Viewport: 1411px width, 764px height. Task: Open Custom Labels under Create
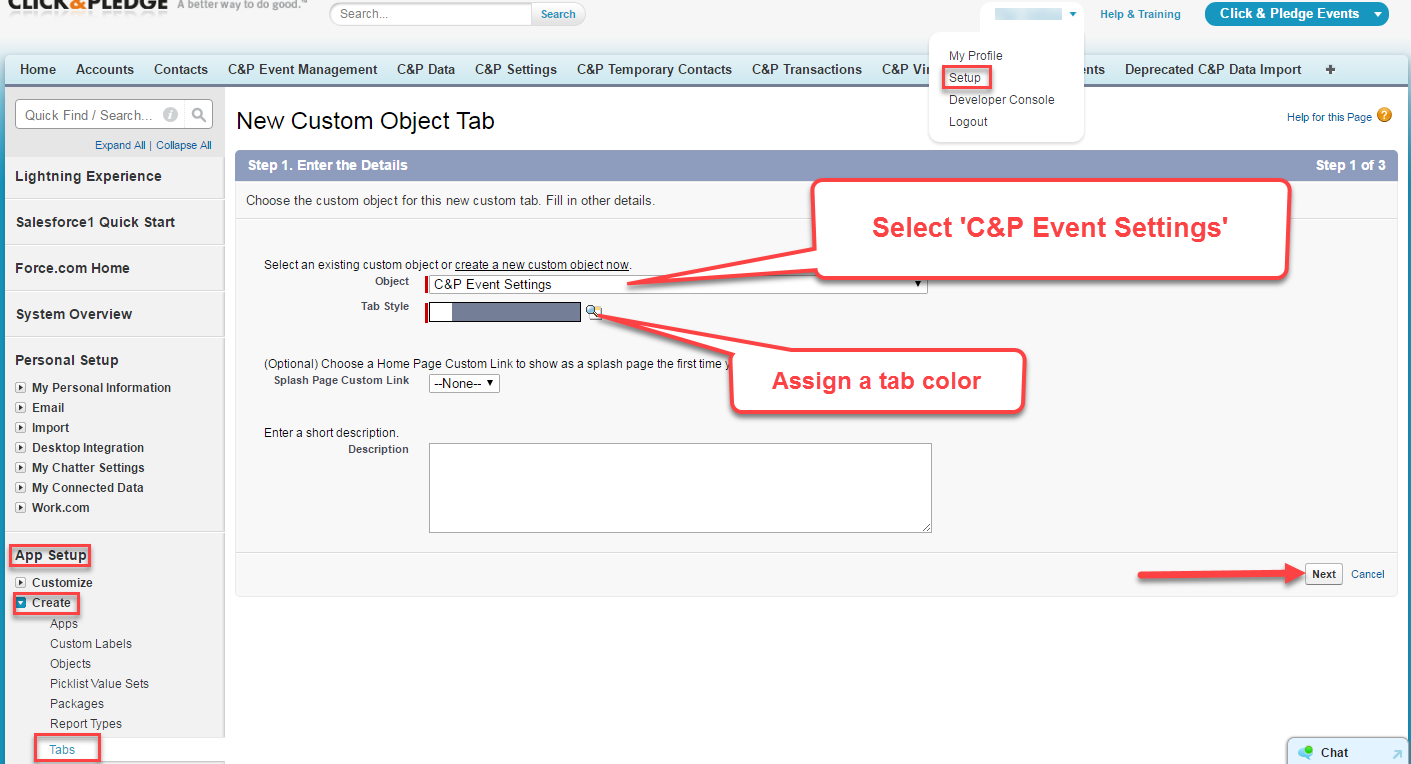(91, 643)
